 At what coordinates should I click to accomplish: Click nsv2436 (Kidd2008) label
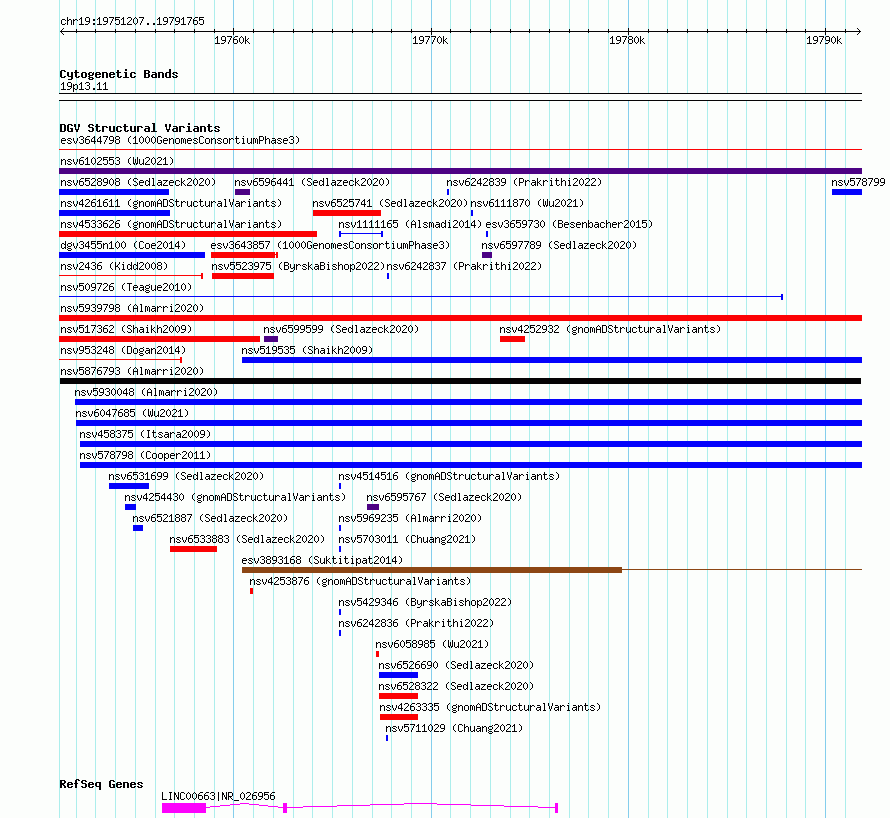coord(114,266)
